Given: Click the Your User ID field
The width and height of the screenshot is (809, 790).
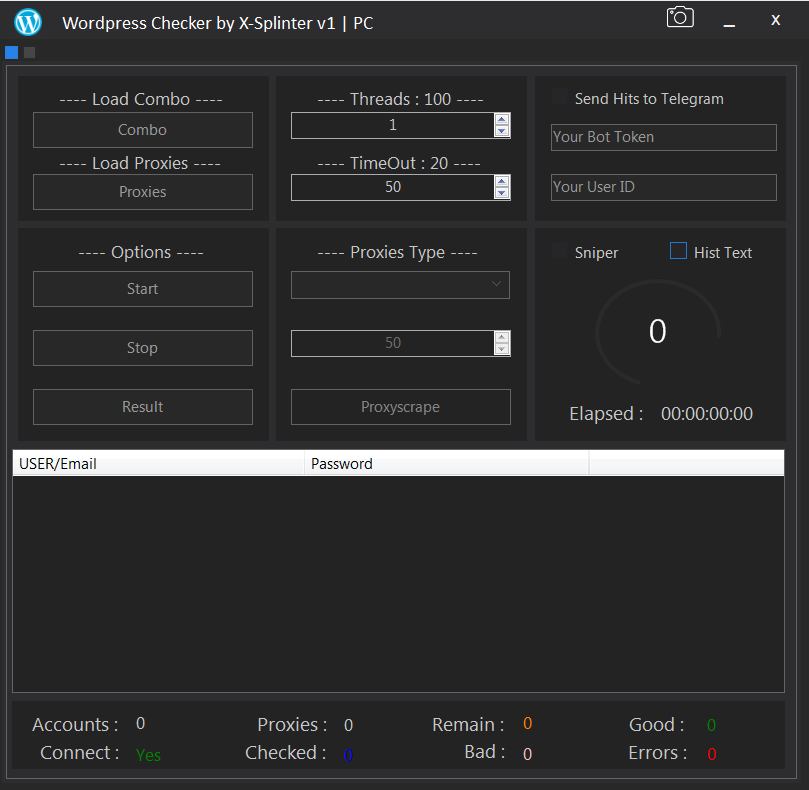Looking at the screenshot, I should pyautogui.click(x=663, y=187).
